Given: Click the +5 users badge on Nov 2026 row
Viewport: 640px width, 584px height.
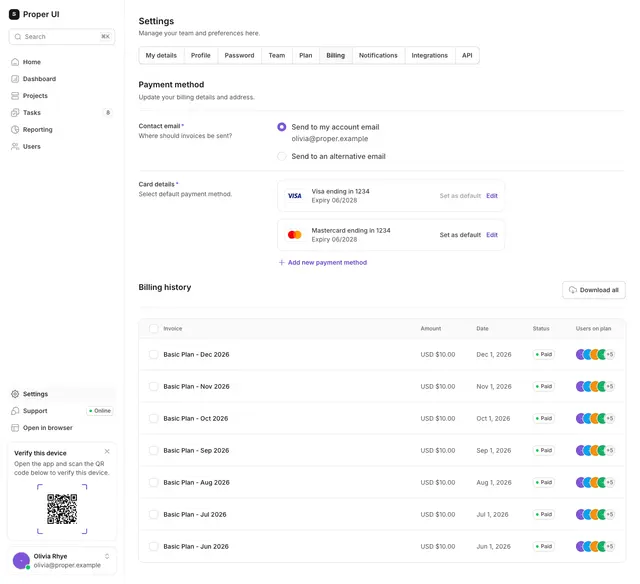Looking at the screenshot, I should (610, 386).
